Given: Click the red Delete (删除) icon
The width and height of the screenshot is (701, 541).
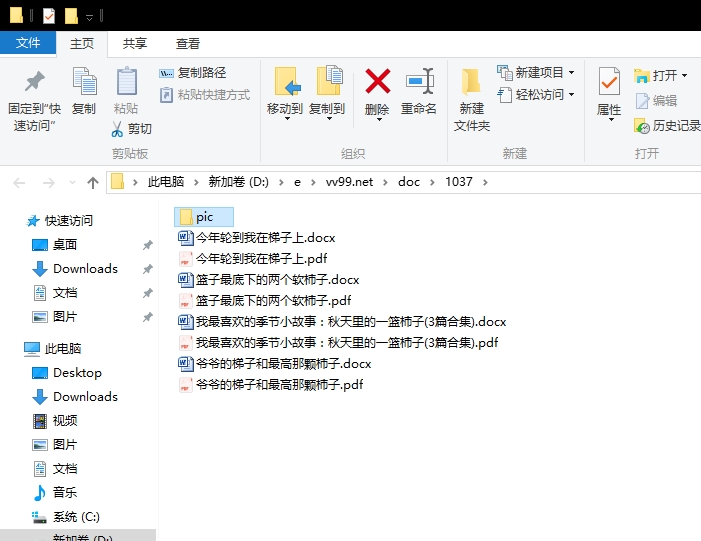Looking at the screenshot, I should coord(377,81).
